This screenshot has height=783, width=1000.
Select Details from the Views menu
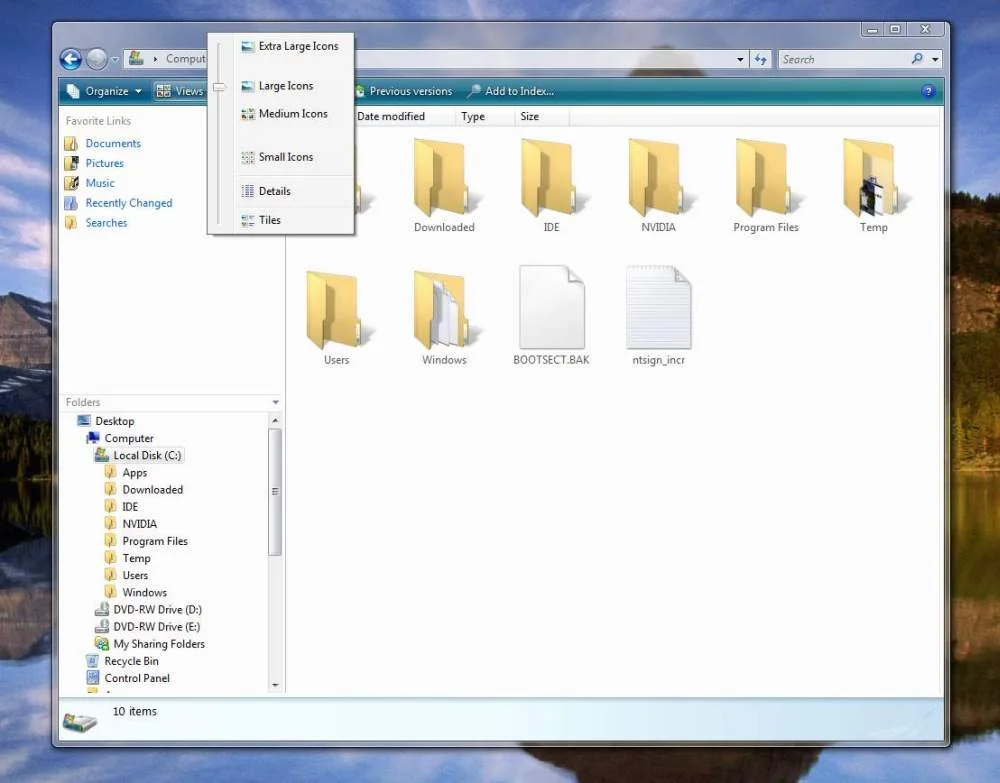pyautogui.click(x=274, y=191)
